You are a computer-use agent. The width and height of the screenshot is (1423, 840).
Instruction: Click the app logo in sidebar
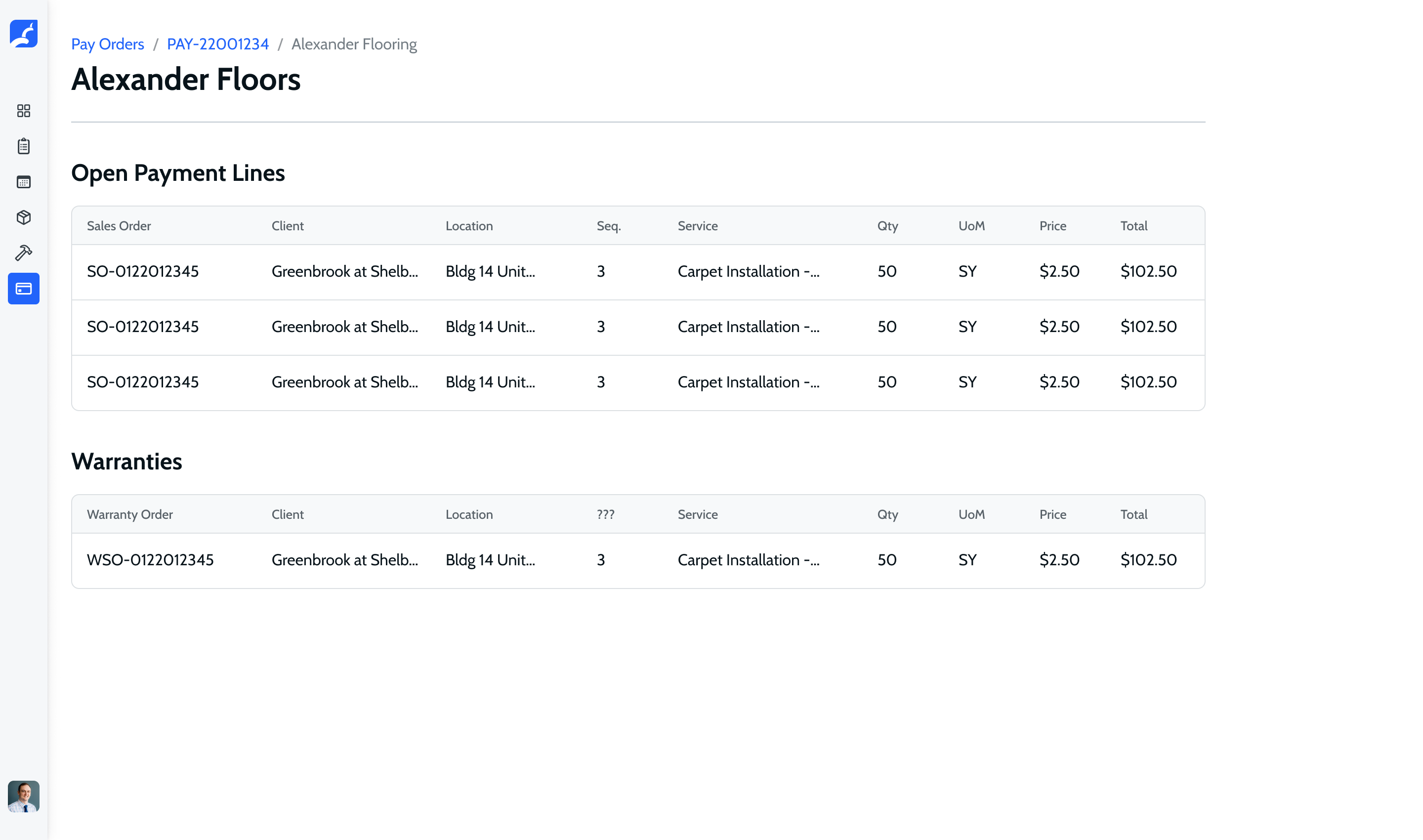pyautogui.click(x=23, y=34)
